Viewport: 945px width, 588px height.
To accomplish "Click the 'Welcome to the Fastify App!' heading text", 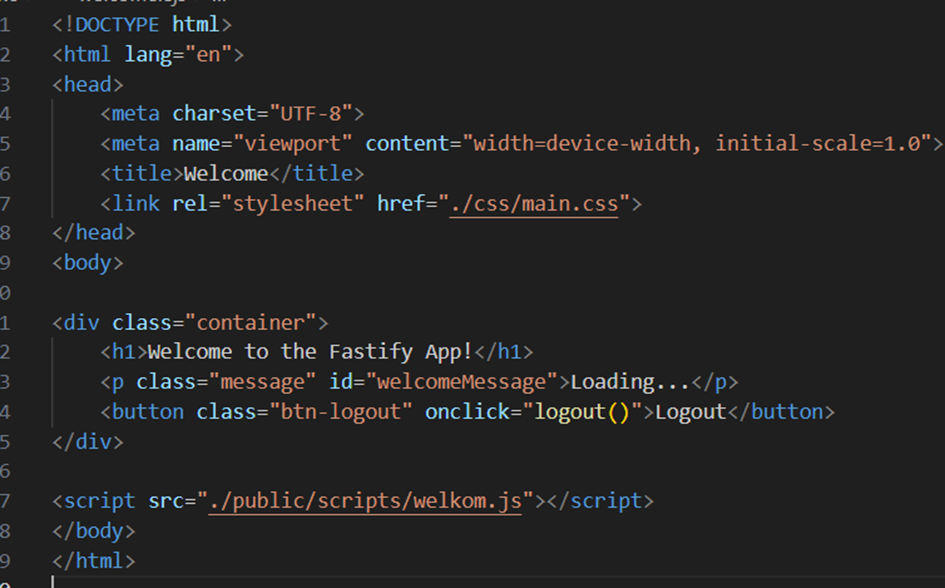I will coord(309,352).
